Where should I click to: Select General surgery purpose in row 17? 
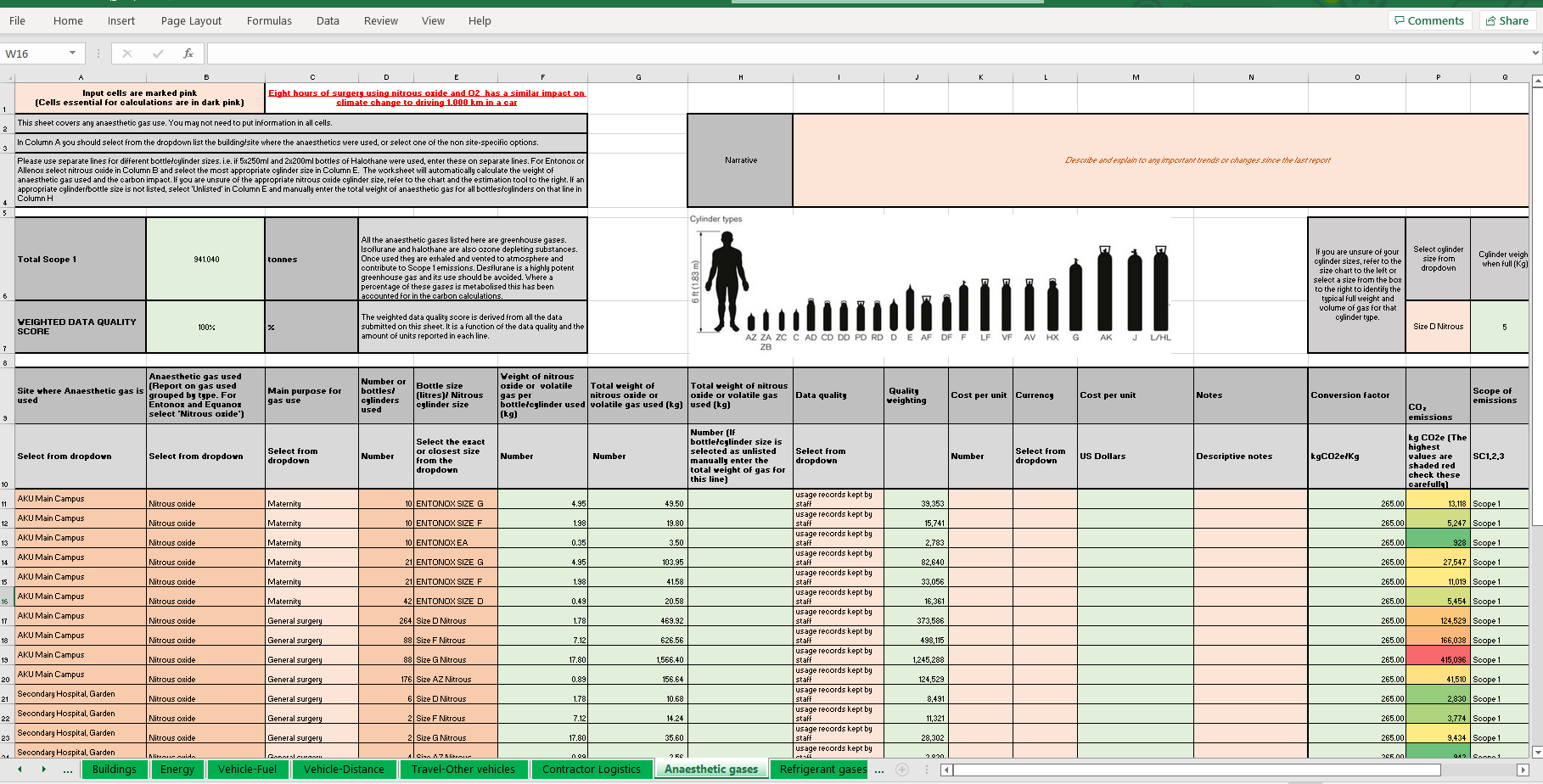(311, 617)
